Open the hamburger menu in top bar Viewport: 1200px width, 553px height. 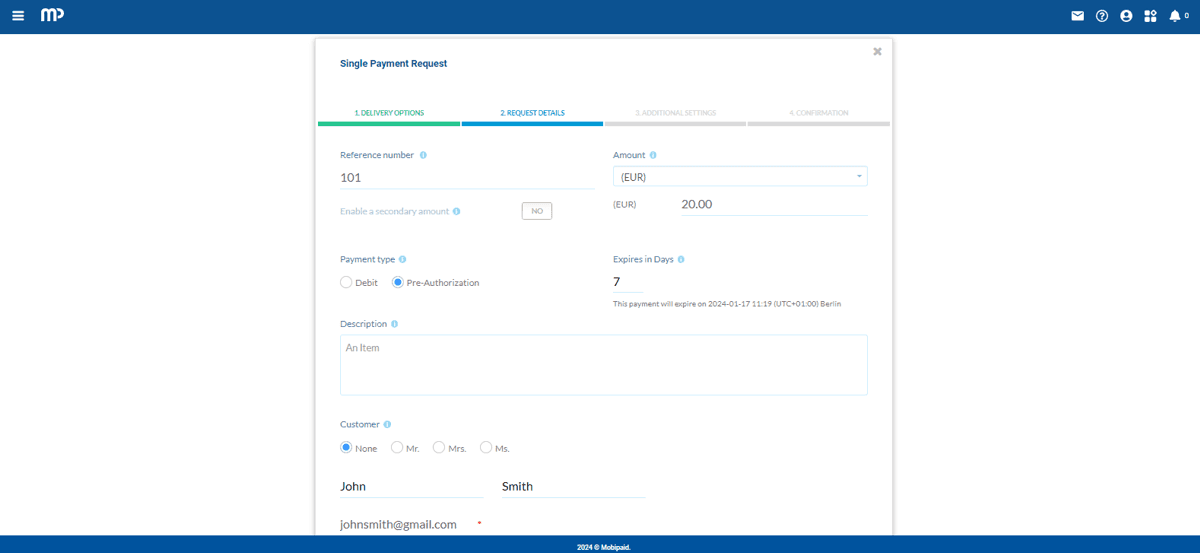coord(18,16)
